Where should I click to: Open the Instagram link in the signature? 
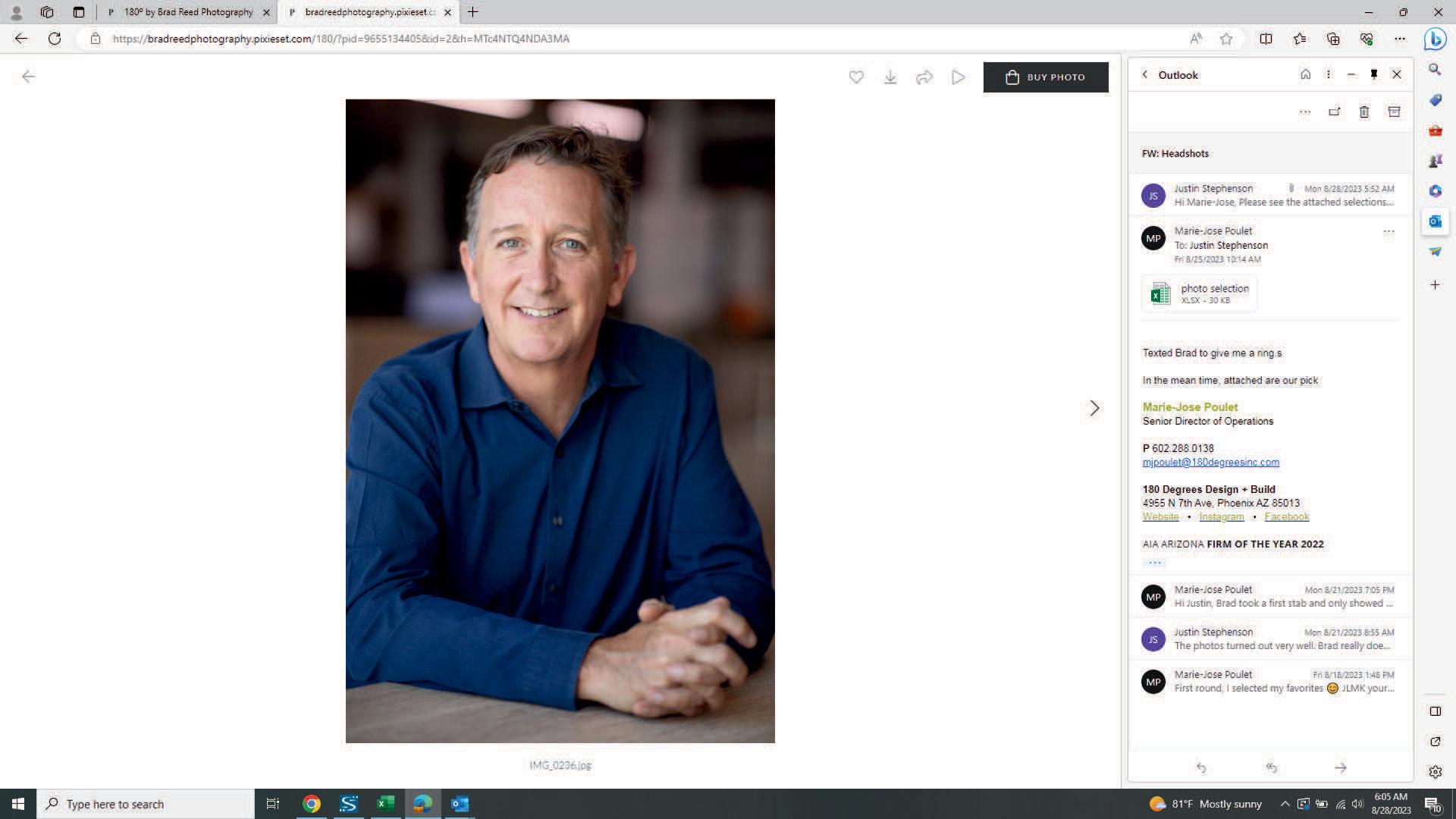click(x=1221, y=516)
